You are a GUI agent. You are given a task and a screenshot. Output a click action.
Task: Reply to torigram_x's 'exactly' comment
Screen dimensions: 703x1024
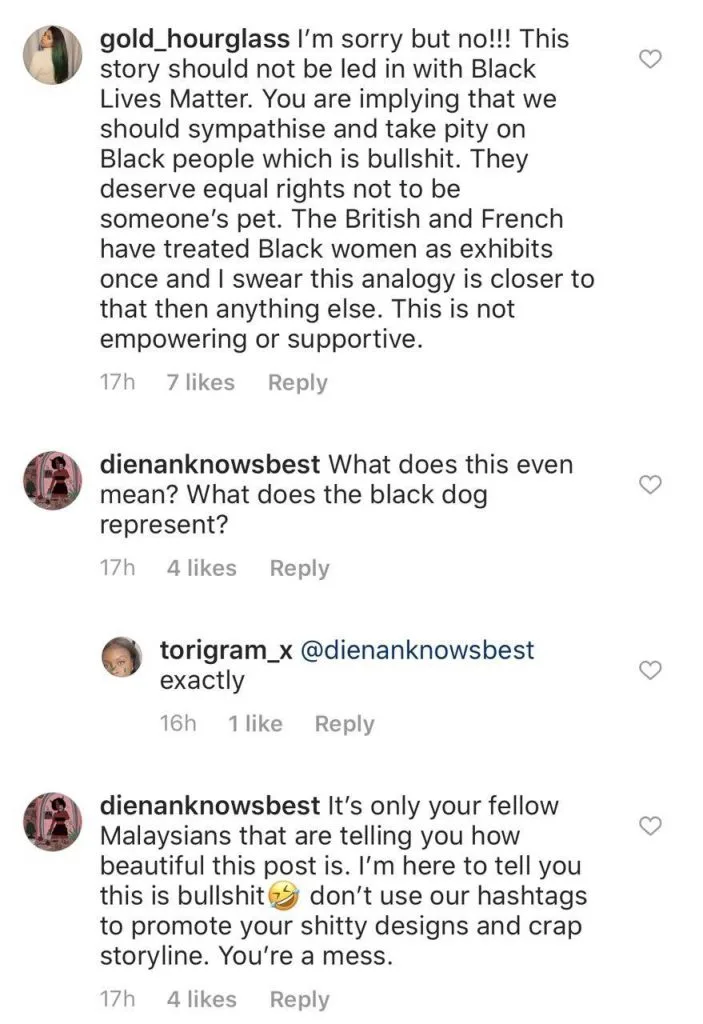click(x=344, y=724)
